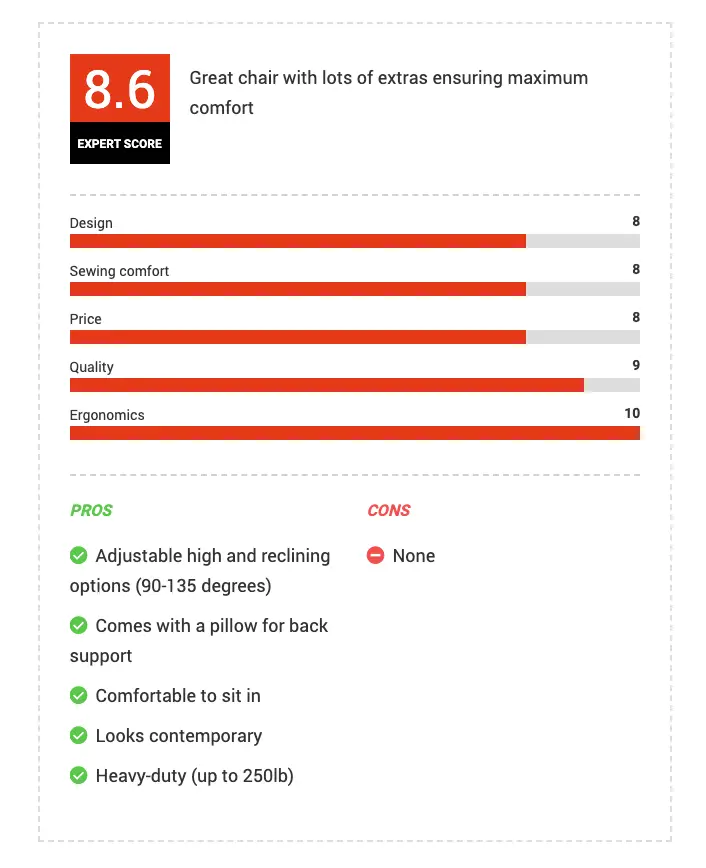Click the Sewing comfort rating bar

pyautogui.click(x=355, y=289)
